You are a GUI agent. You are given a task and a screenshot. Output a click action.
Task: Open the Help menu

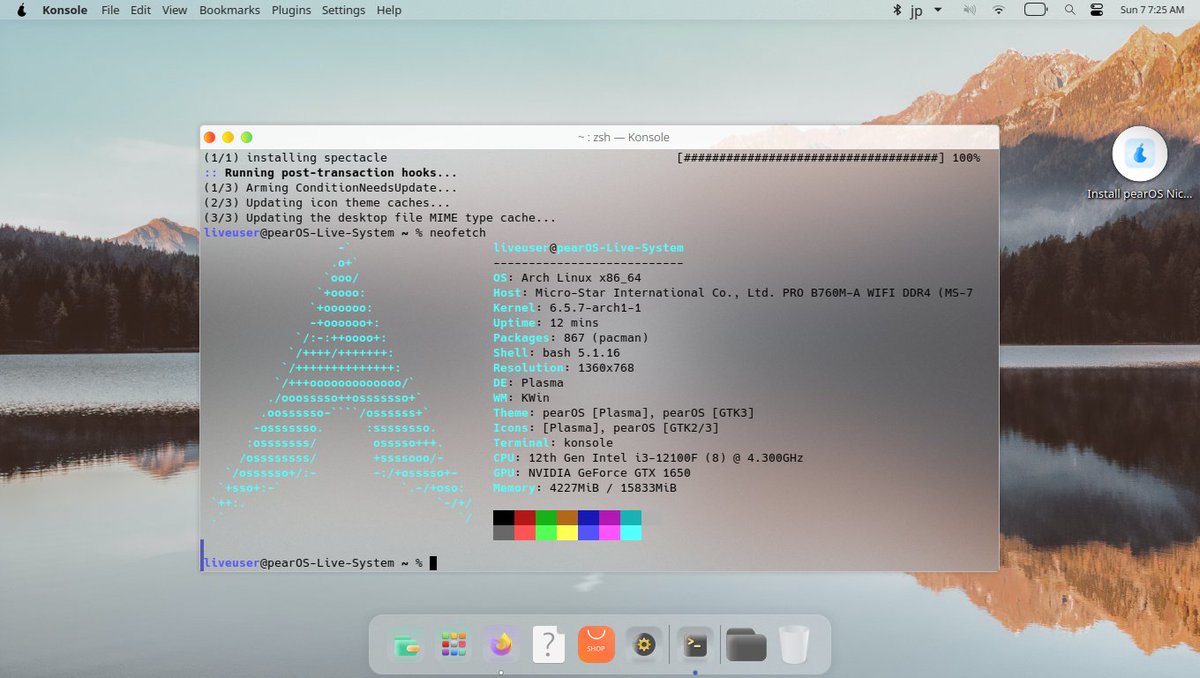[x=389, y=10]
